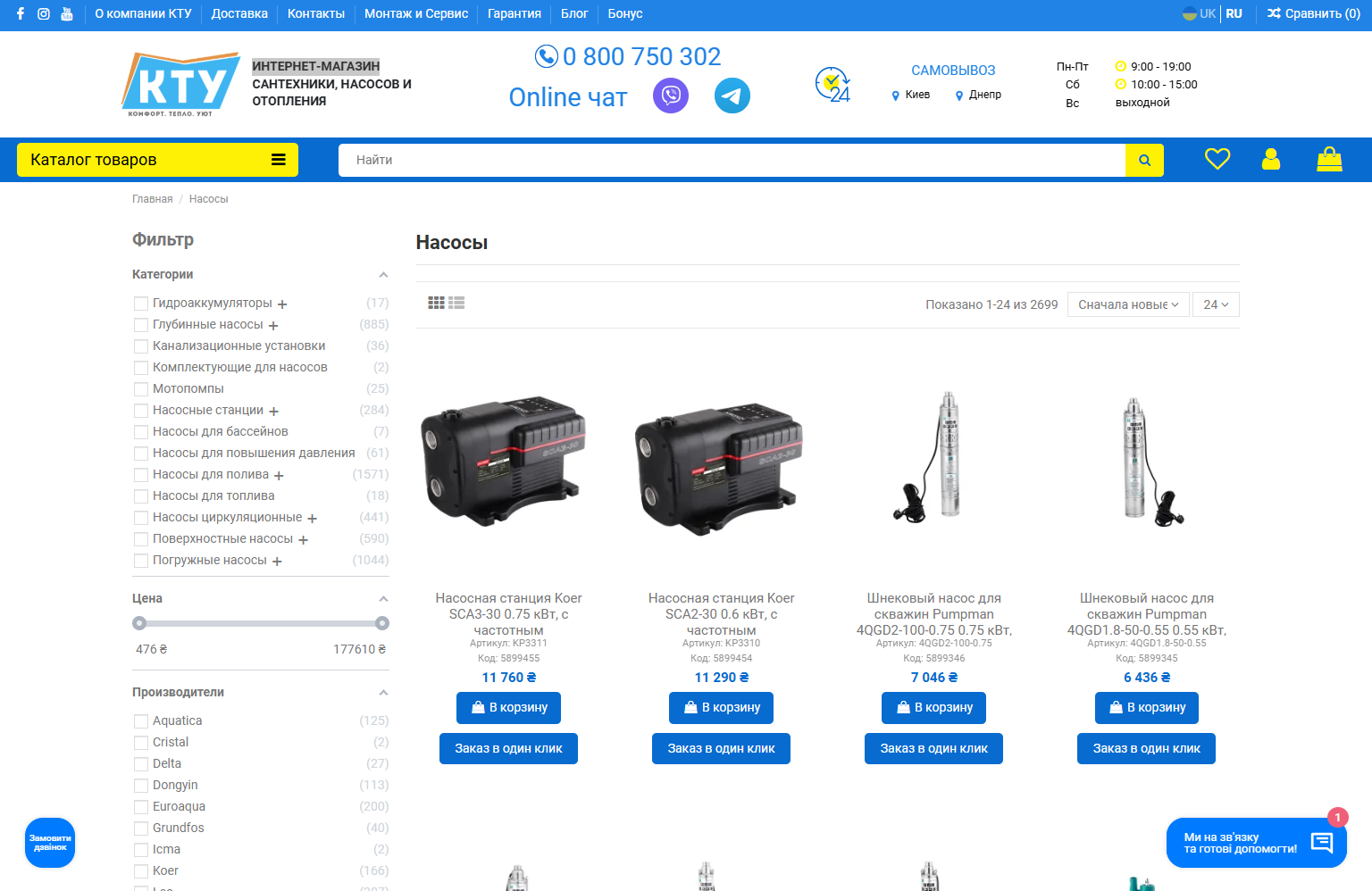Image resolution: width=1372 pixels, height=891 pixels.
Task: Open О компании КТУ menu item
Action: 143,13
